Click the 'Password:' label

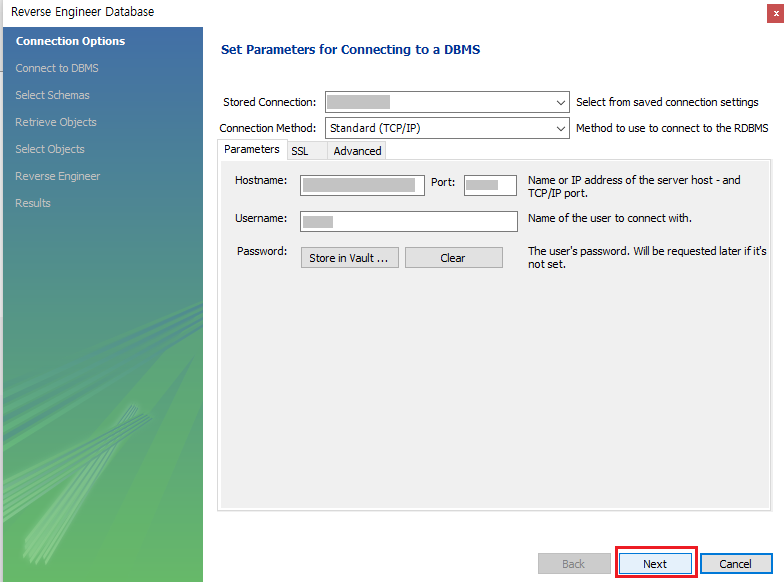click(x=262, y=251)
